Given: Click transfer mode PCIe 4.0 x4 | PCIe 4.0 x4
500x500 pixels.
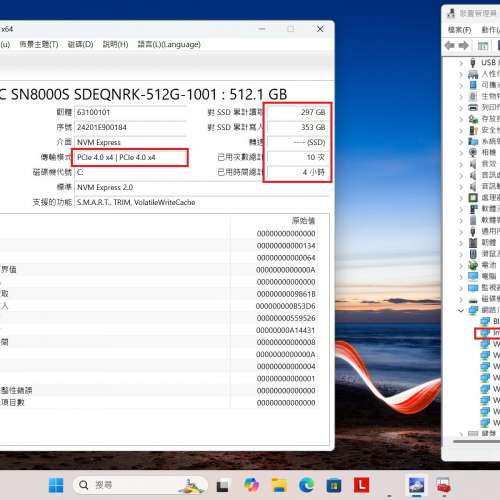Looking at the screenshot, I should 116,157.
